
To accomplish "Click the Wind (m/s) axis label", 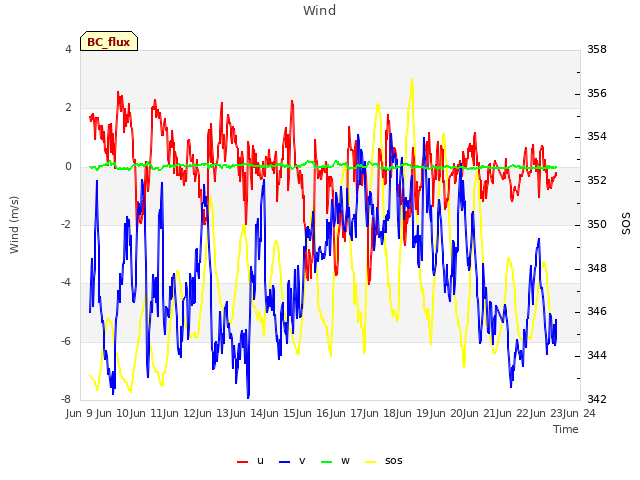I will pos(14,225).
